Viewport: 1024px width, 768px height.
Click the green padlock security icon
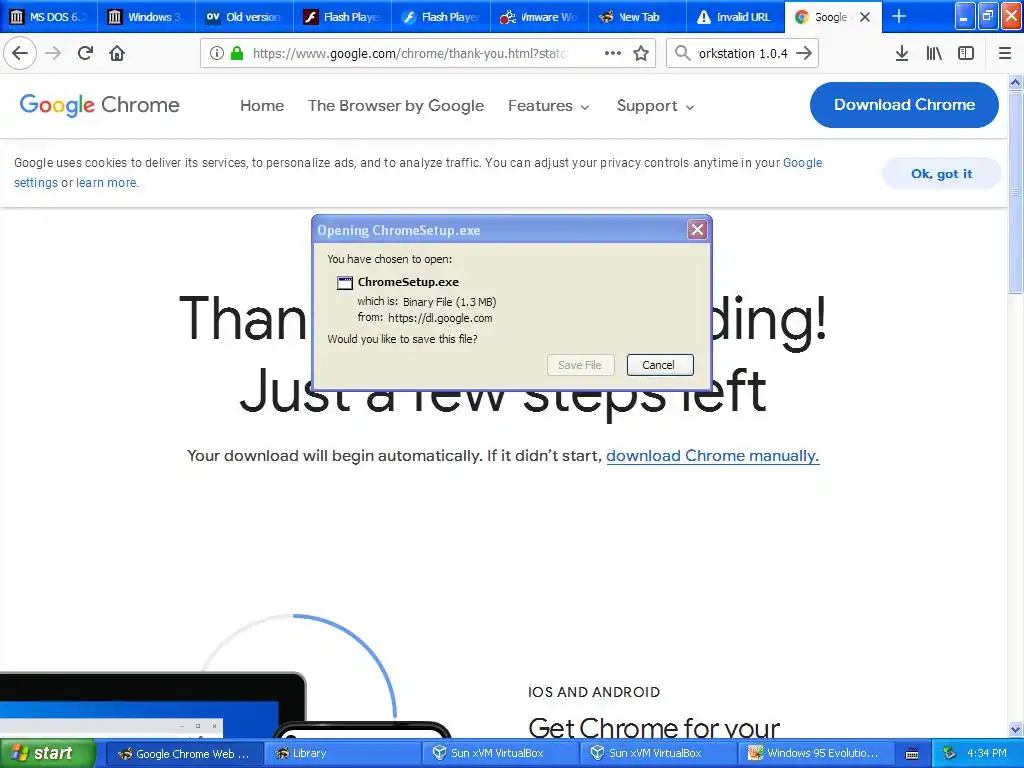[x=237, y=54]
